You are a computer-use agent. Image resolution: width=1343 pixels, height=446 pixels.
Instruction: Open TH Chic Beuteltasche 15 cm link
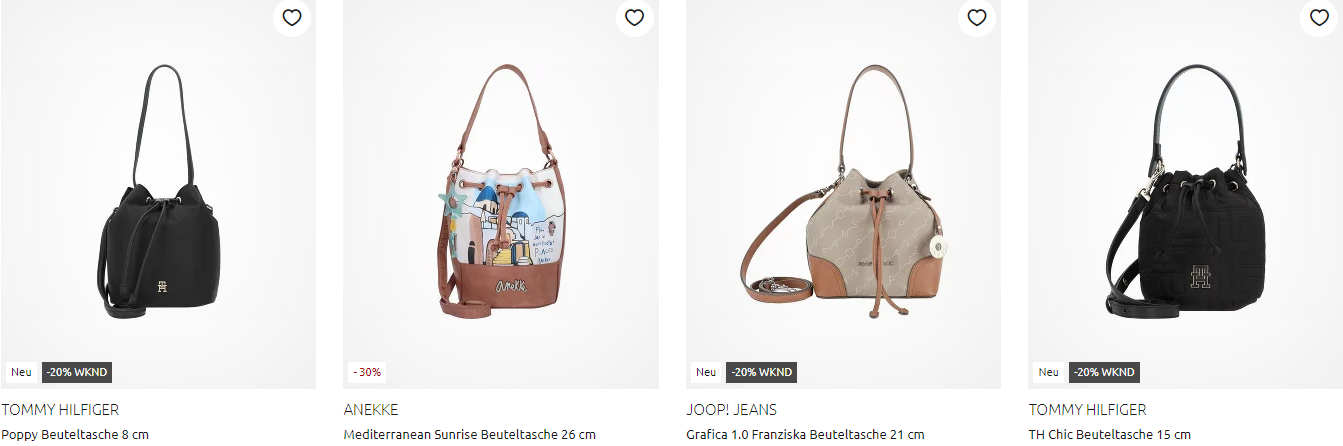coord(1110,435)
